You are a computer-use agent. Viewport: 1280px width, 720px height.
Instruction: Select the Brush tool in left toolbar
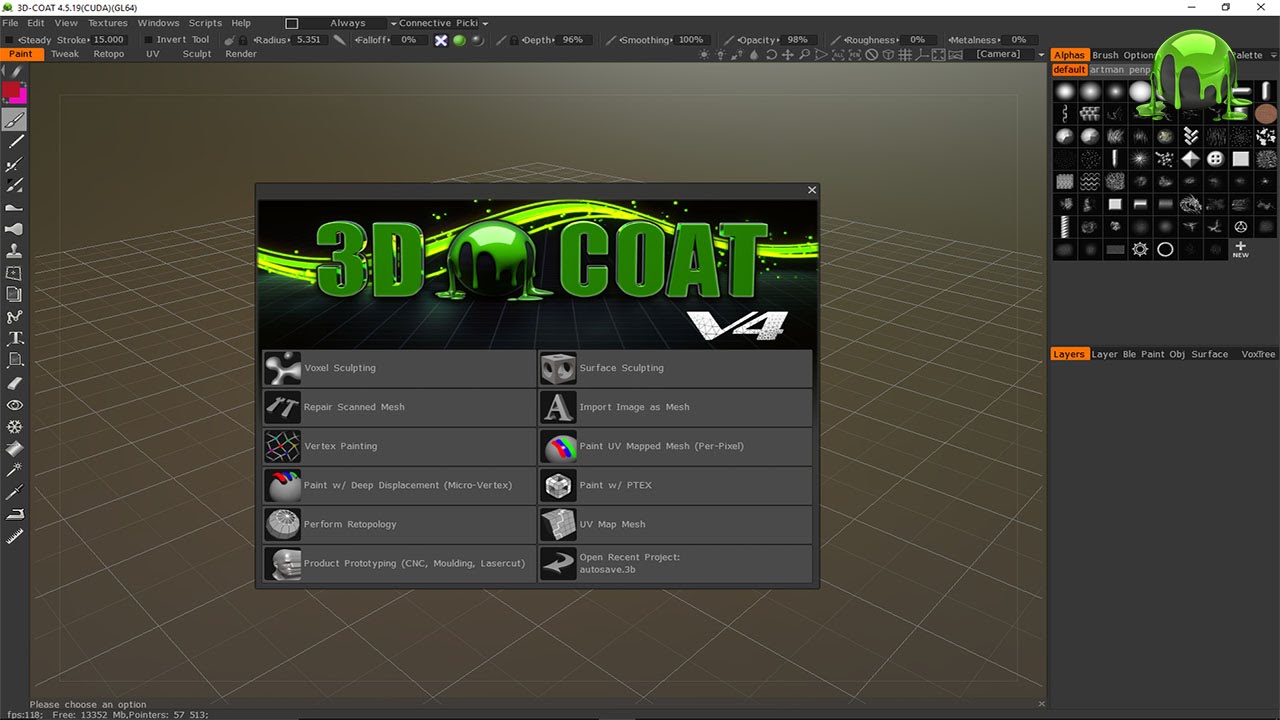14,120
